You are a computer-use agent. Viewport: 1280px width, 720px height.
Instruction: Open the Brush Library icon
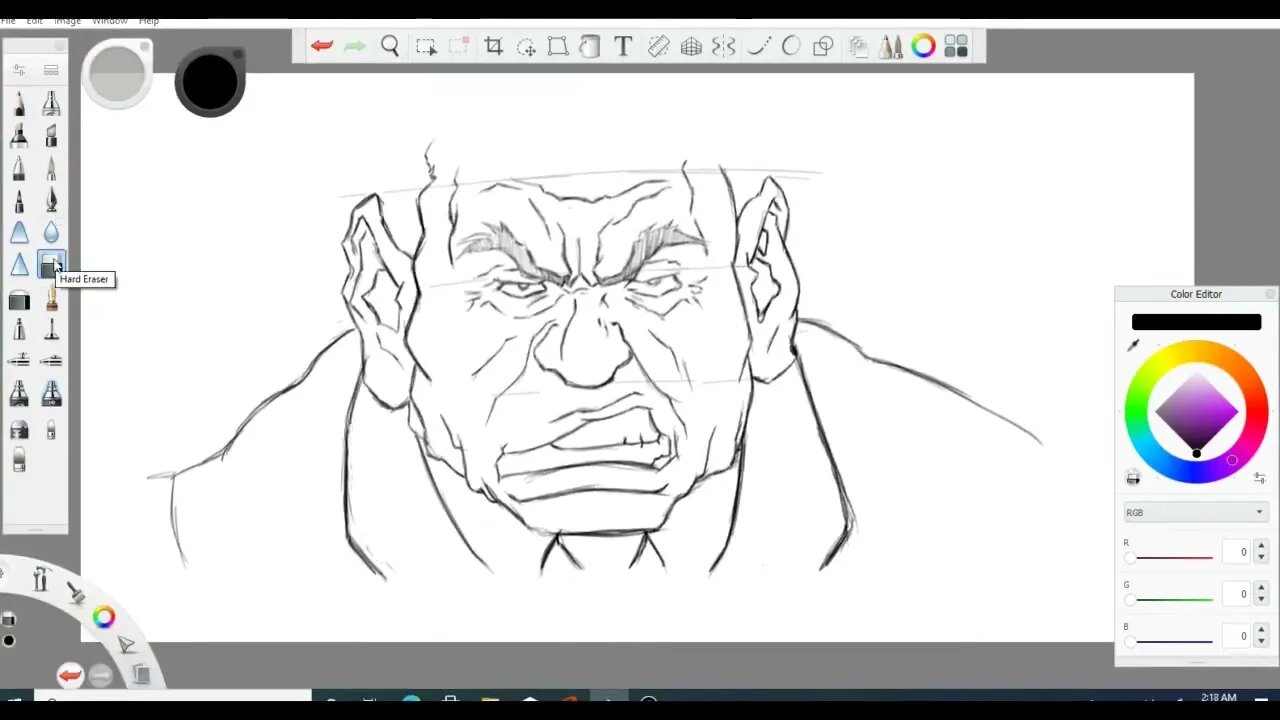[51, 69]
